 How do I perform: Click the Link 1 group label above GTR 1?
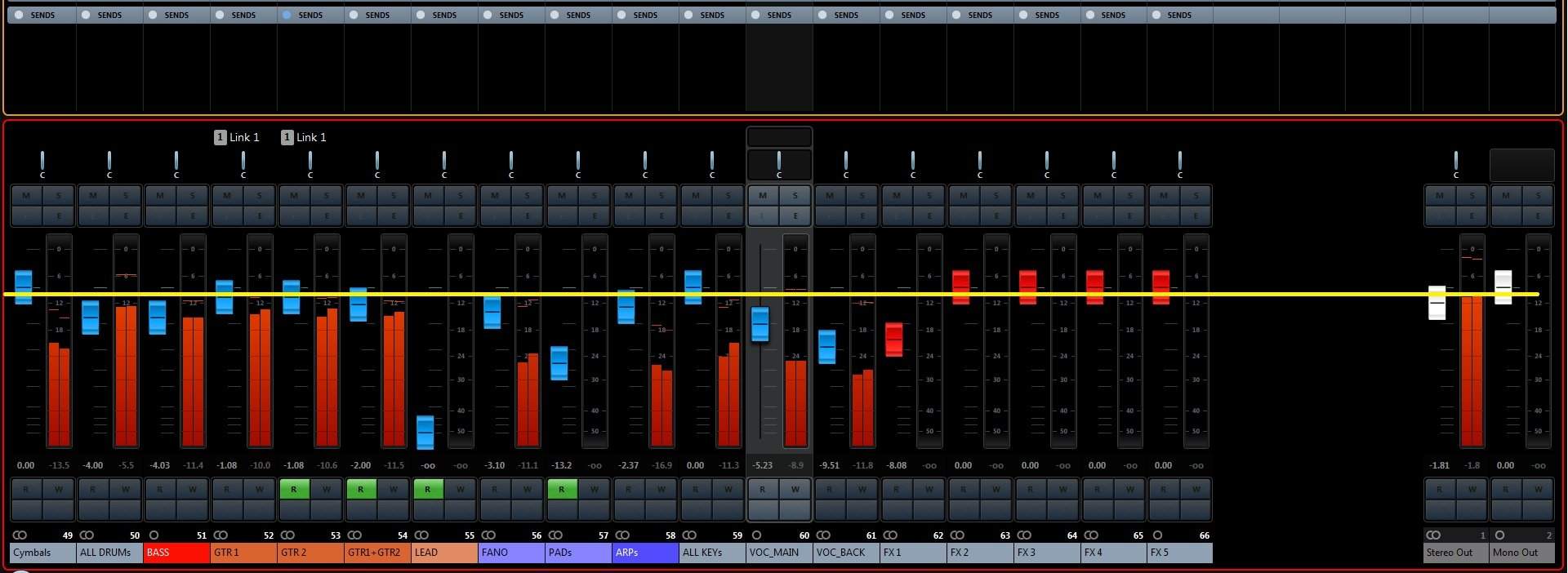237,137
